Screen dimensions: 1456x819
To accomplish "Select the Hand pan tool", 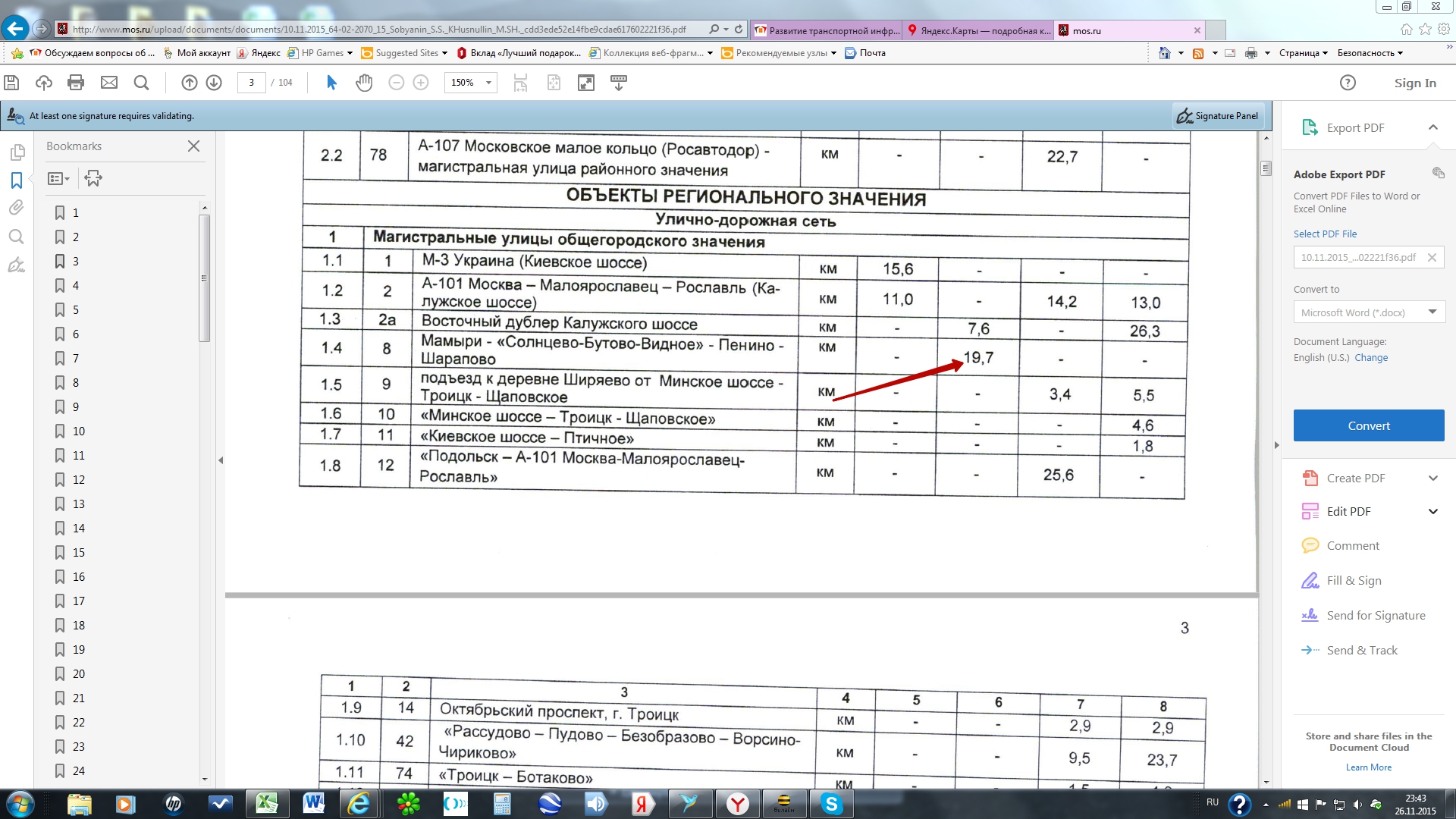I will [364, 83].
